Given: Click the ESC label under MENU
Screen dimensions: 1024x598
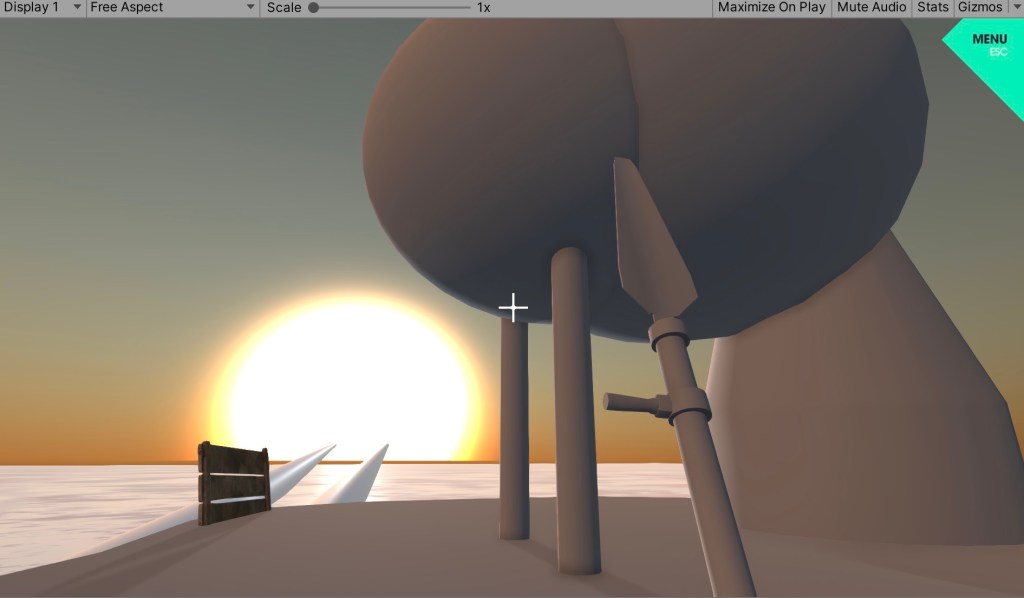Looking at the screenshot, I should pos(998,52).
